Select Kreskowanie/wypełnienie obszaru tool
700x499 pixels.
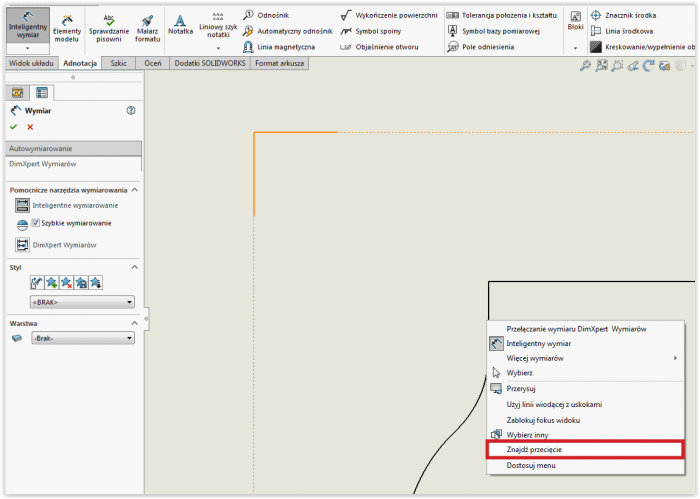[x=642, y=47]
